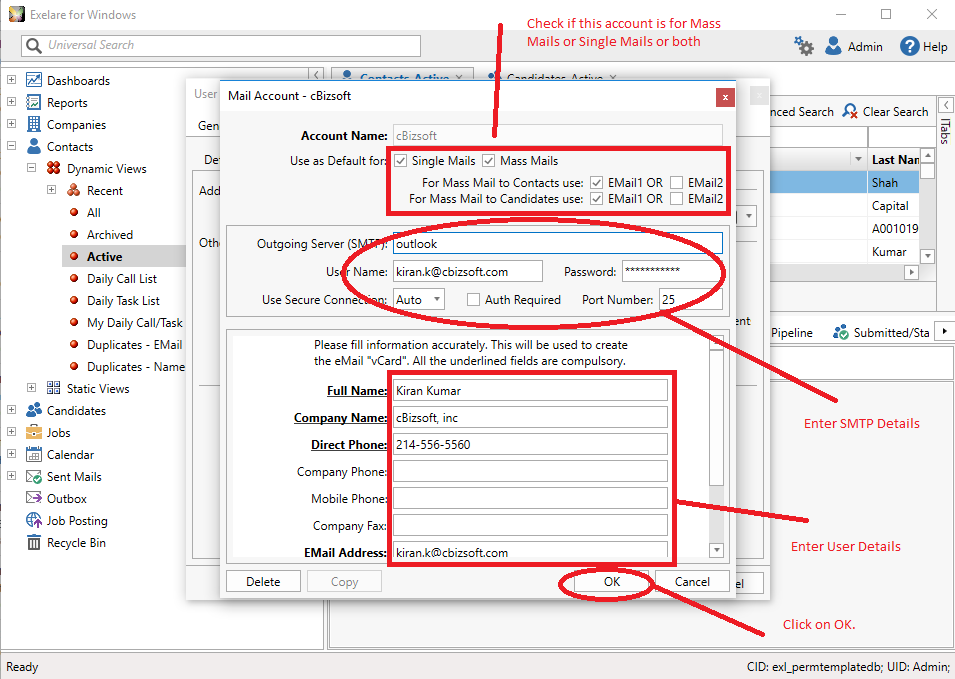Click the Outbox icon
This screenshot has height=679, width=955.
pyautogui.click(x=33, y=498)
